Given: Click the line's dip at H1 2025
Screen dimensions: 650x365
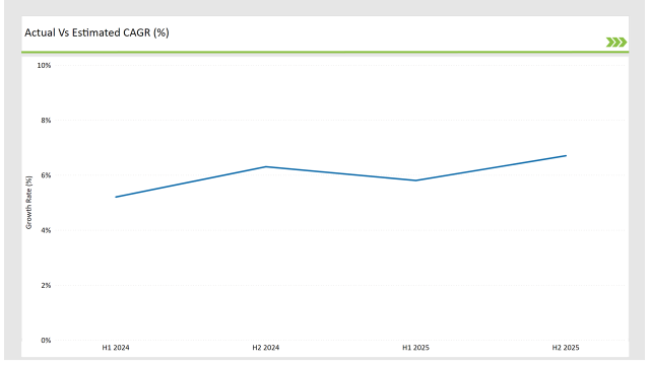Looking at the screenshot, I should pos(416,180).
